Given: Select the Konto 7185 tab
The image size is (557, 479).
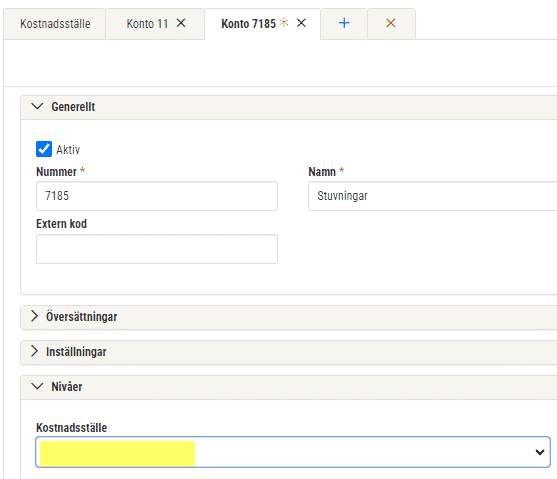Looking at the screenshot, I should (x=248, y=24).
